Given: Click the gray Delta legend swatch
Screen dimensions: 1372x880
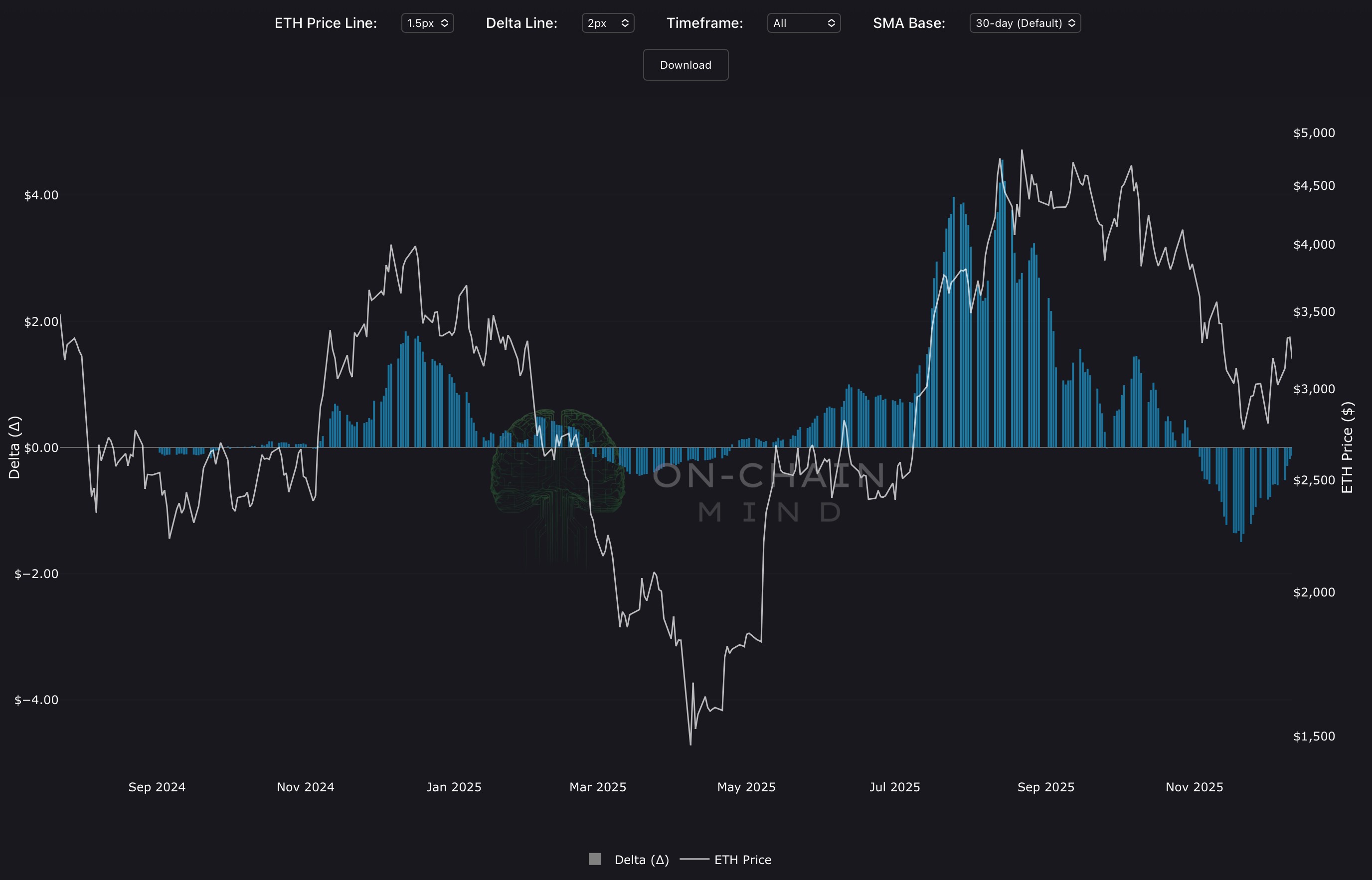Looking at the screenshot, I should pyautogui.click(x=595, y=859).
